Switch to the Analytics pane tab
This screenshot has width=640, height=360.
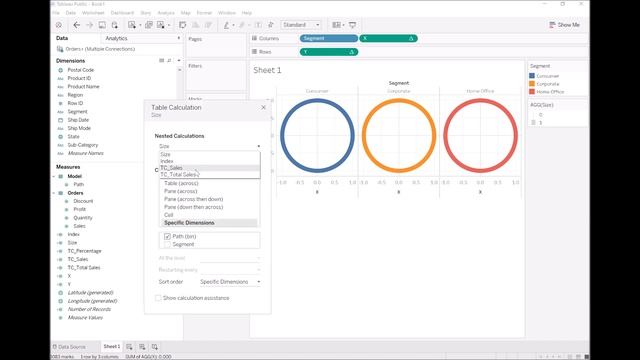click(x=116, y=38)
